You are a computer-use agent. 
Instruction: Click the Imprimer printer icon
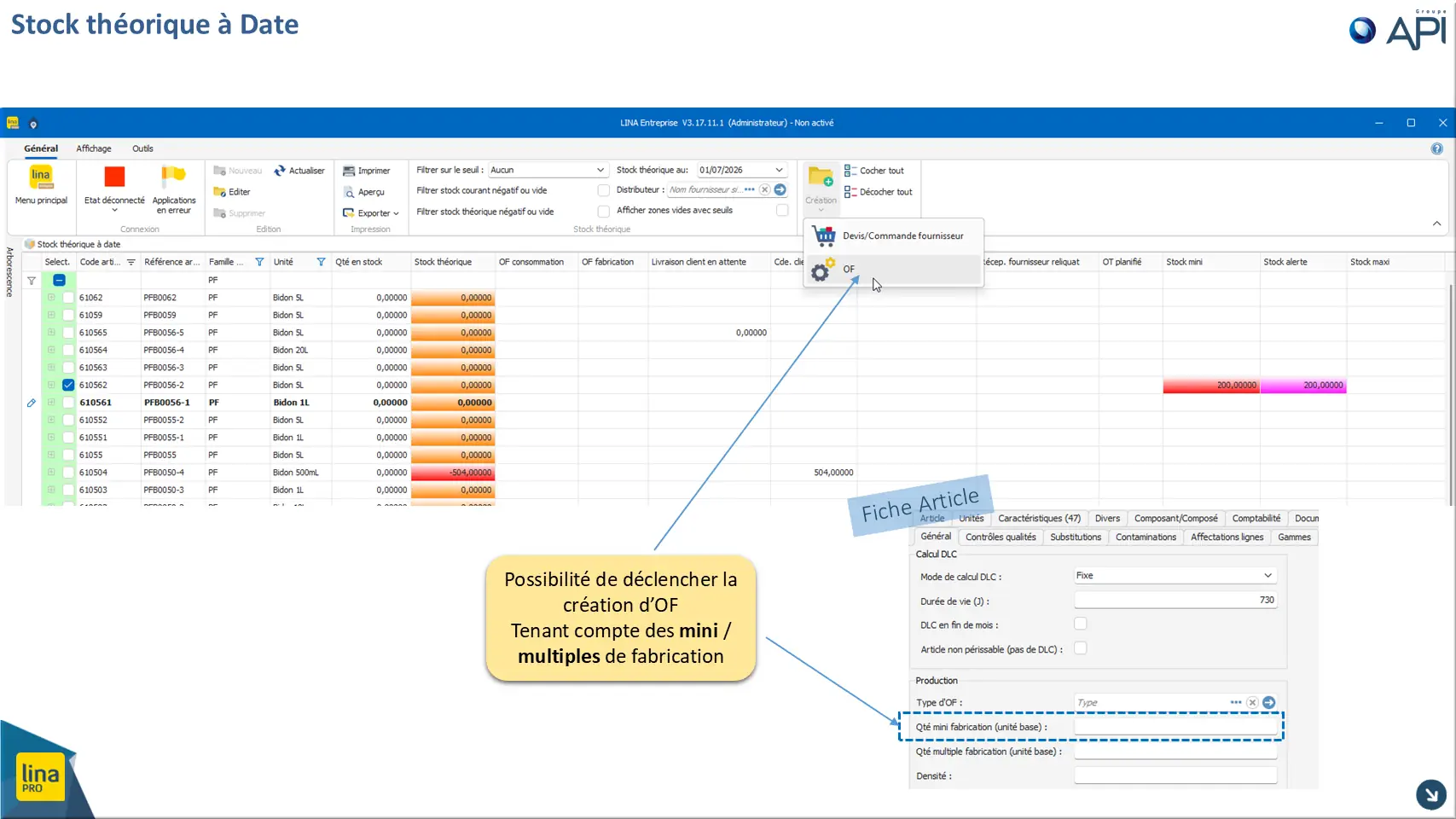tap(348, 171)
